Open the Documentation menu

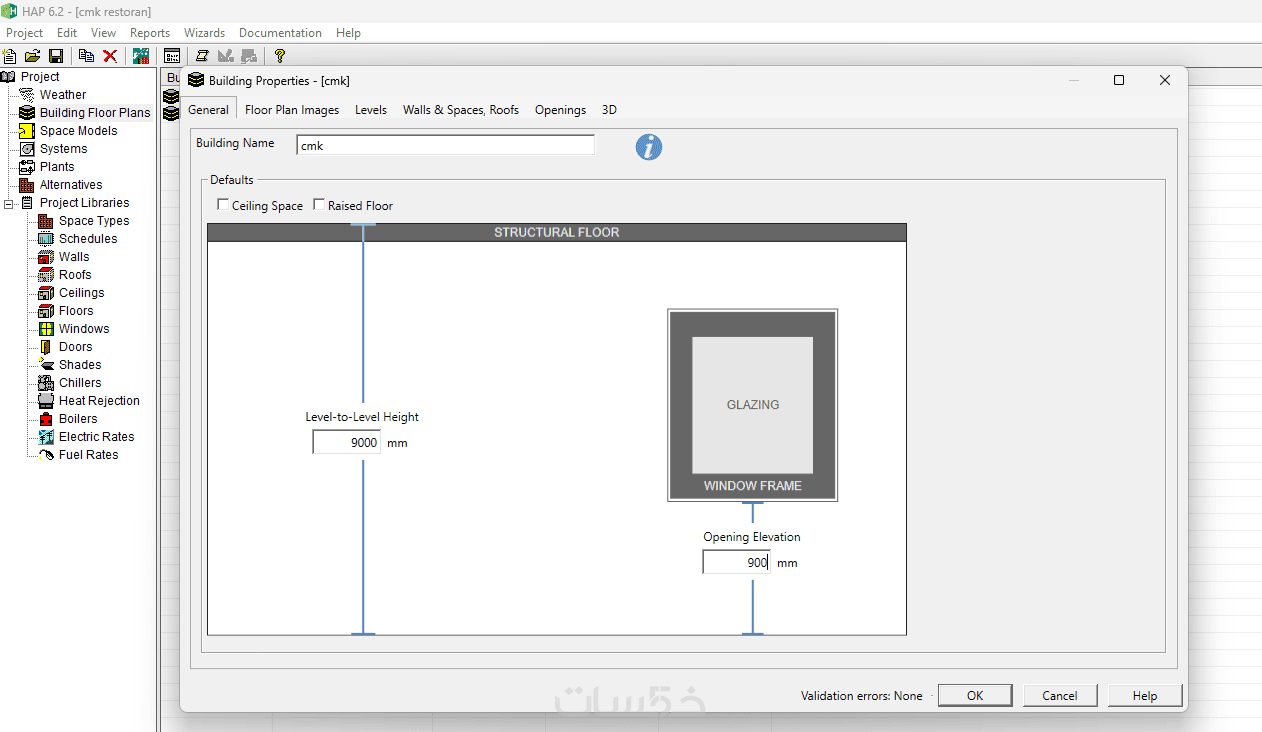281,33
